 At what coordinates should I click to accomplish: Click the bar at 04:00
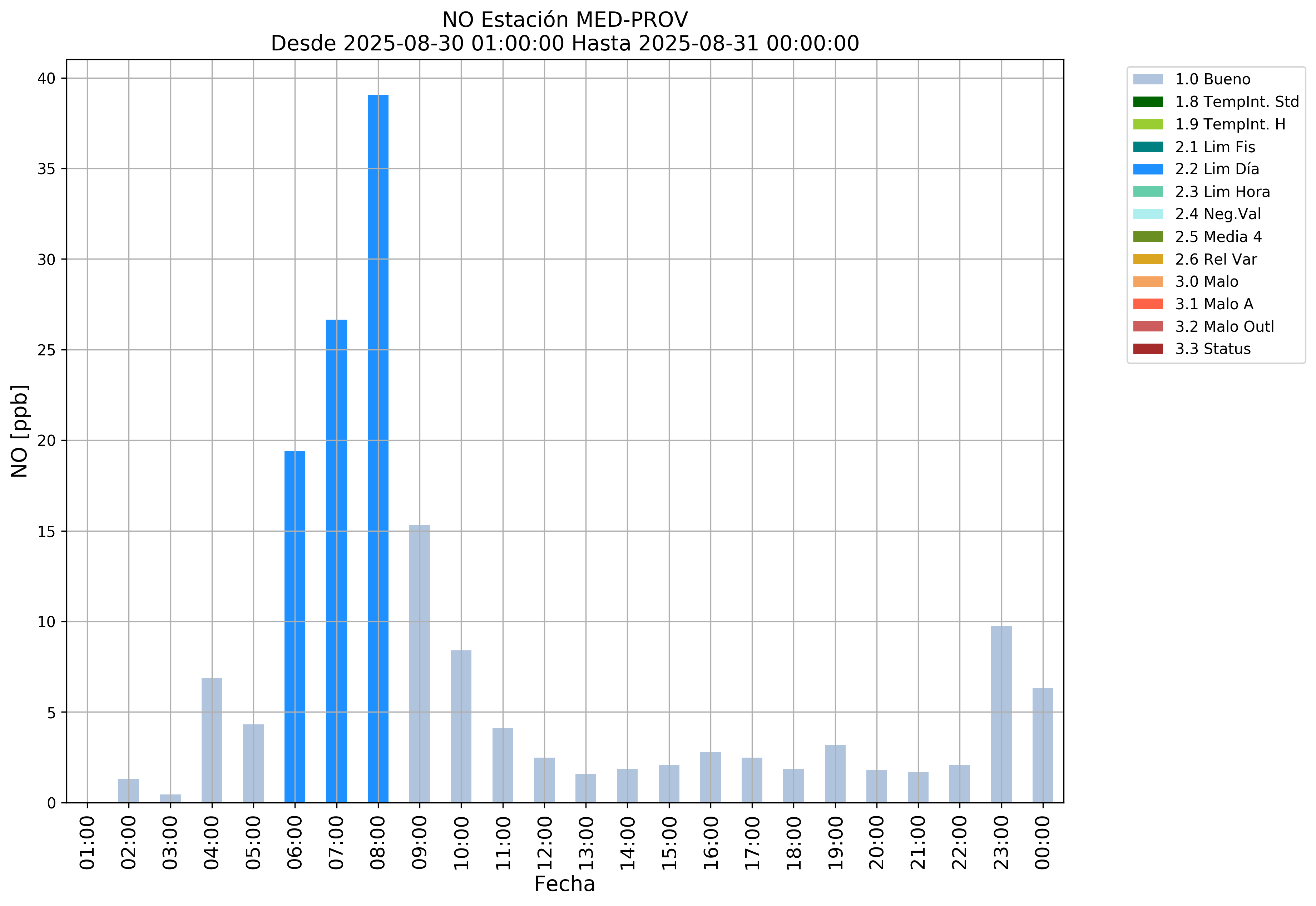click(x=212, y=741)
